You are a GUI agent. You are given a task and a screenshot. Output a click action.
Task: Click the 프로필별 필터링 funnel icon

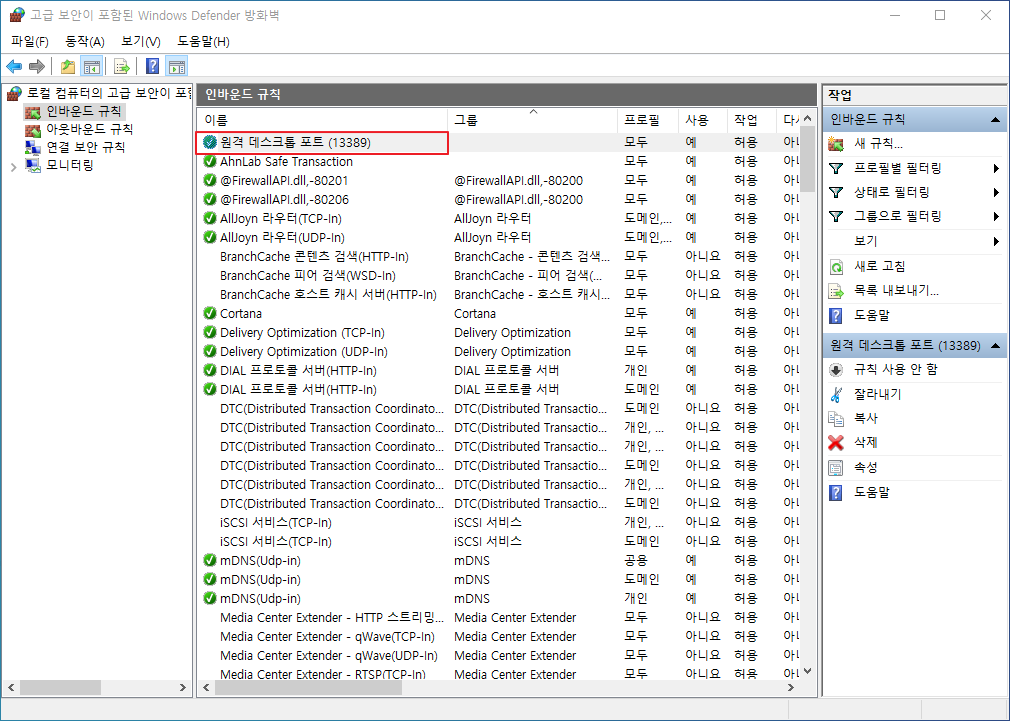[x=836, y=168]
